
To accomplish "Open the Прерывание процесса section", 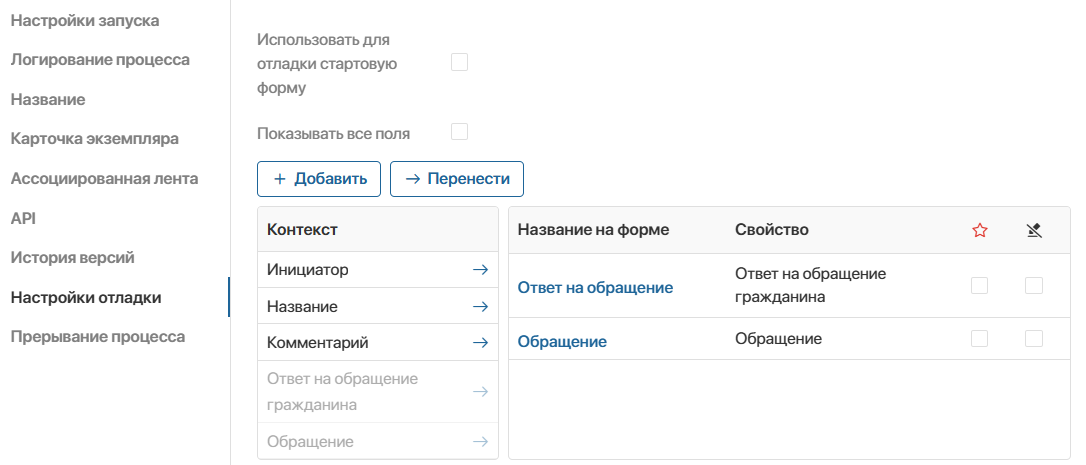I will 98,337.
